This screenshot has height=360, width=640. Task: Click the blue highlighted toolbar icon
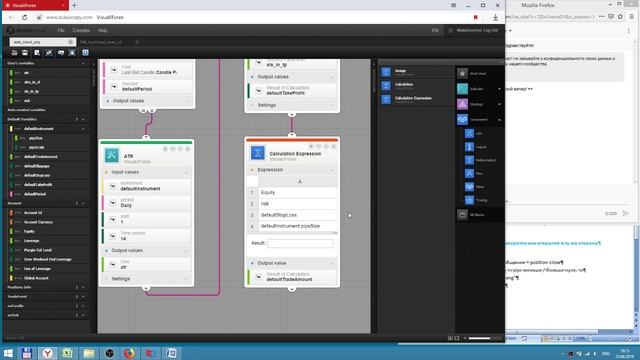click(x=85, y=53)
